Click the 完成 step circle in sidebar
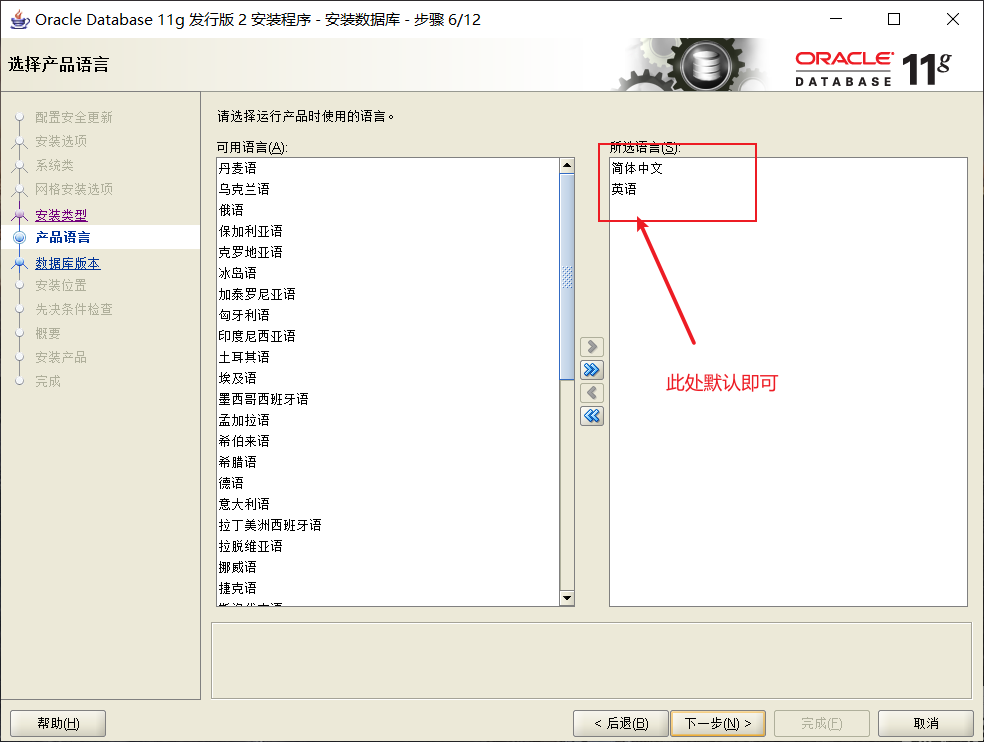The image size is (984, 742). coord(20,381)
